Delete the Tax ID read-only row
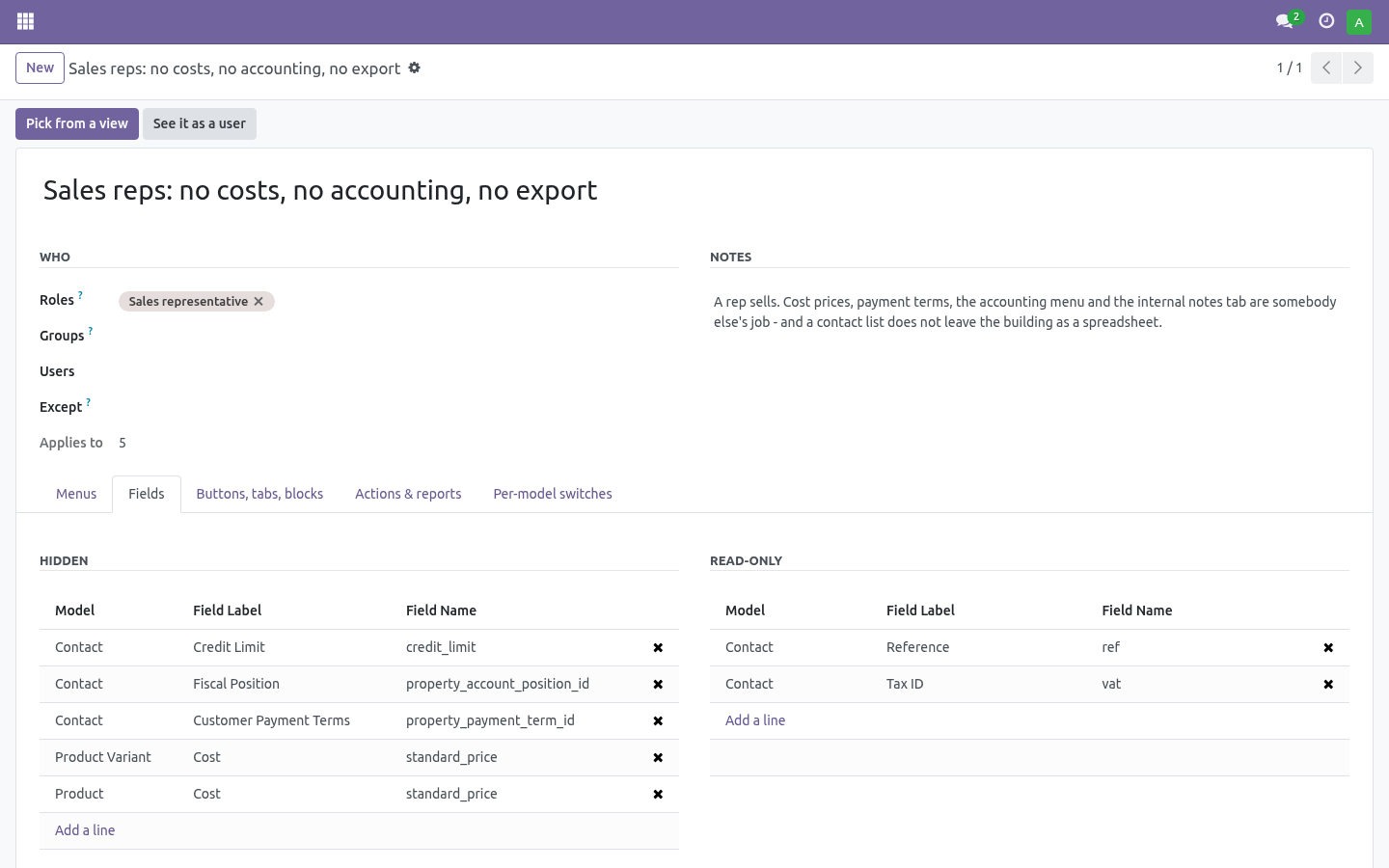This screenshot has height=868, width=1389. (x=1328, y=685)
